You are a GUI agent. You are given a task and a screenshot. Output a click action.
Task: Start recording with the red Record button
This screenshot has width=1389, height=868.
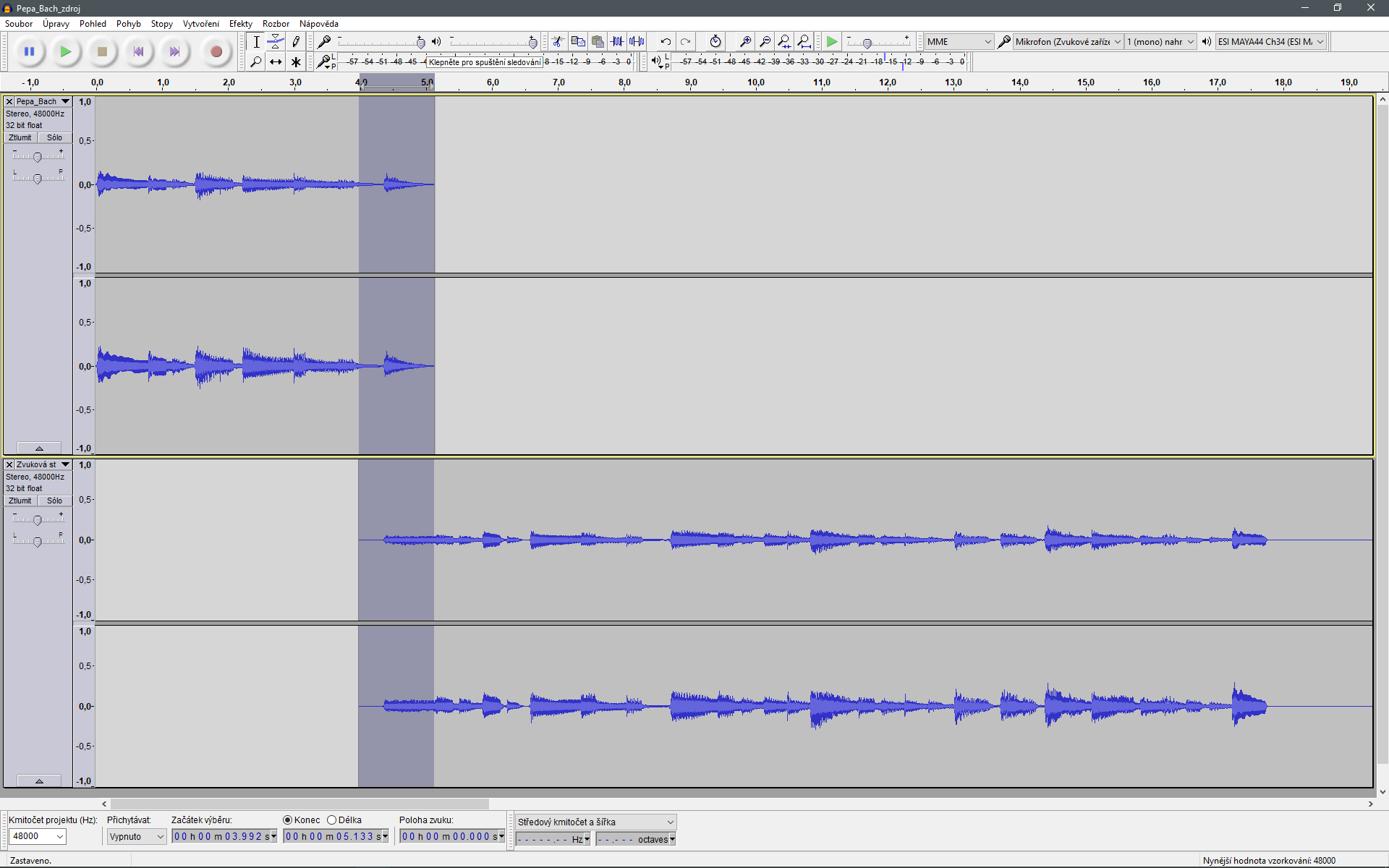pyautogui.click(x=216, y=51)
